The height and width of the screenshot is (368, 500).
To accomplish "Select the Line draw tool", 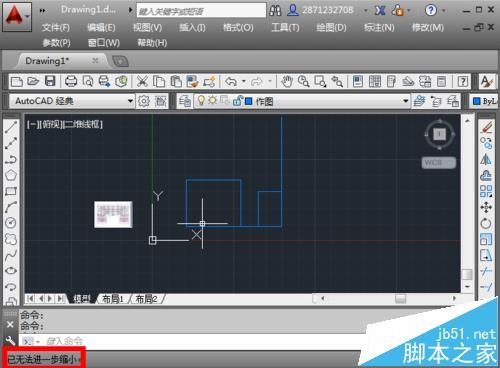I will coord(11,127).
